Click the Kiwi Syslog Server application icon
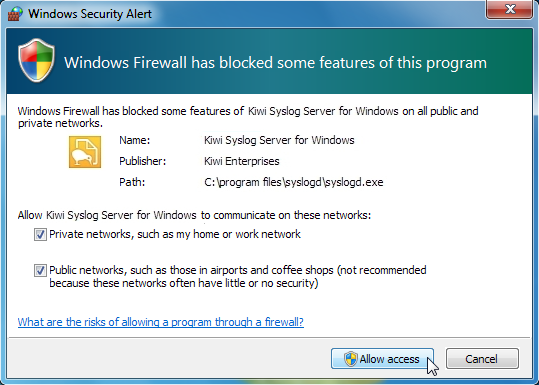 click(x=85, y=152)
